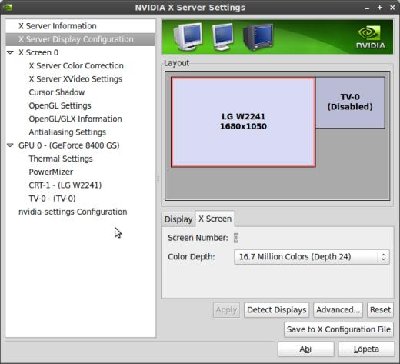Switch to the X Screen tab
The width and height of the screenshot is (400, 364).
pyautogui.click(x=215, y=219)
